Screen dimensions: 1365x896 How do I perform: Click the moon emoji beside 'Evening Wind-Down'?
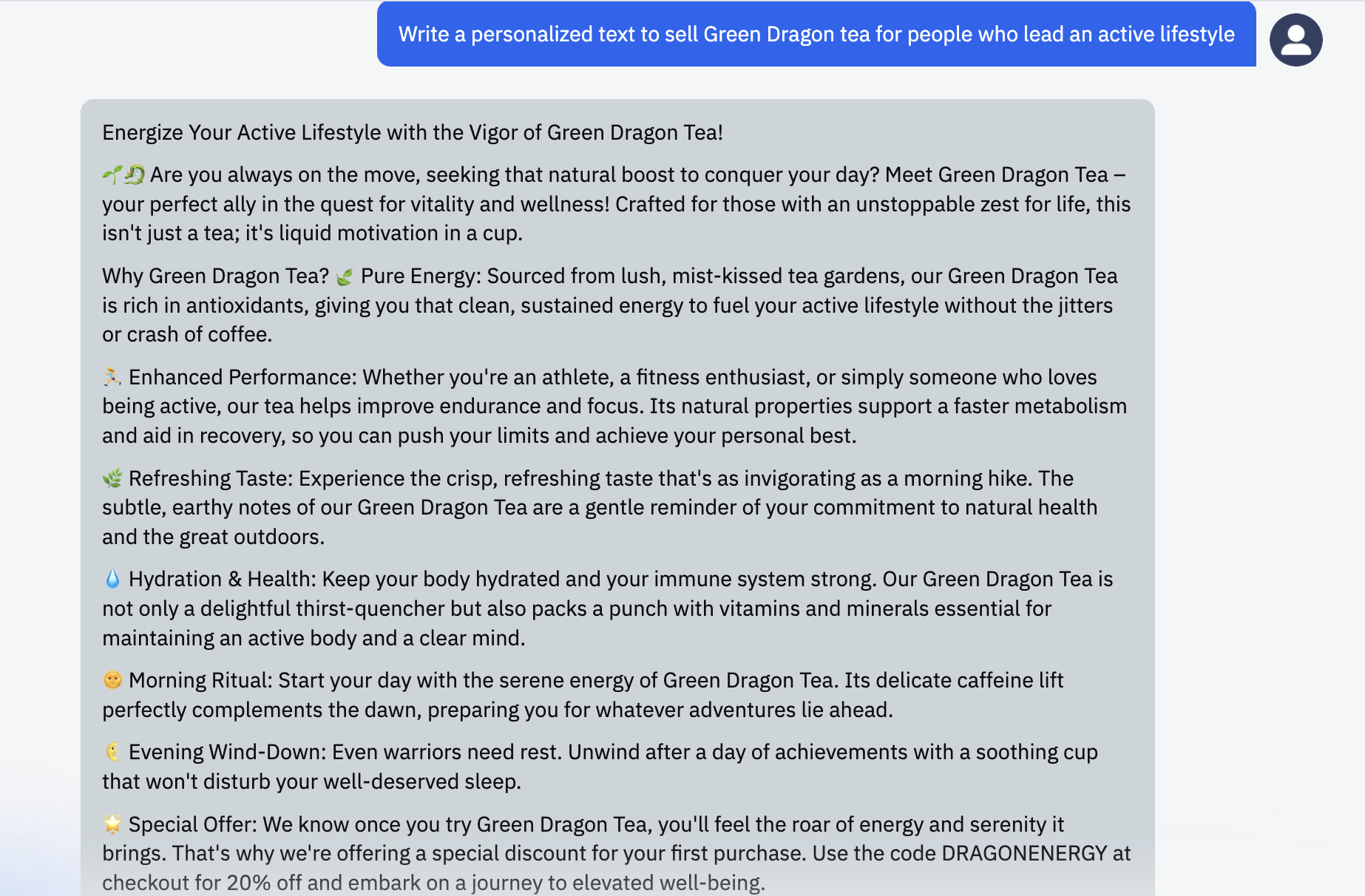pos(112,753)
